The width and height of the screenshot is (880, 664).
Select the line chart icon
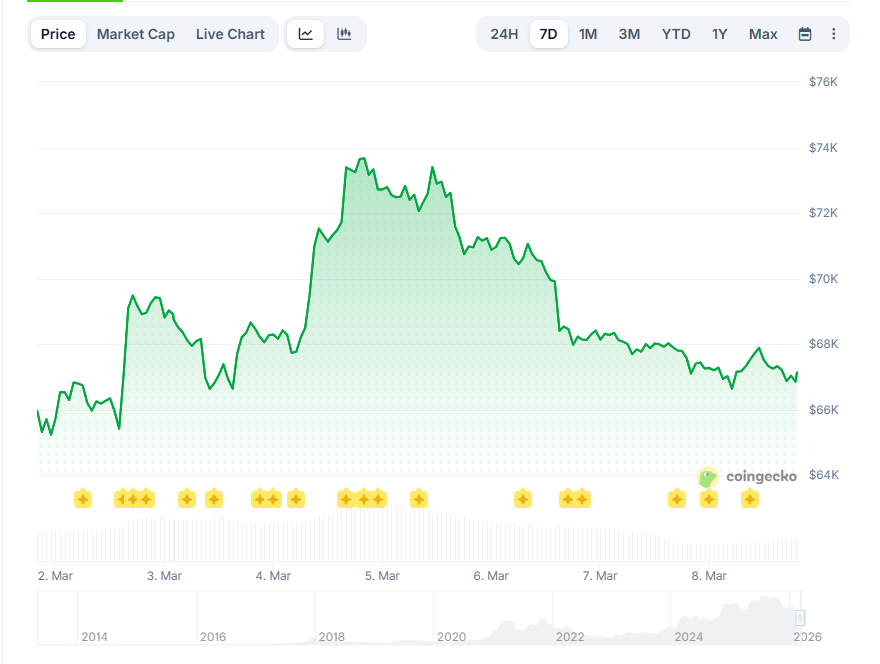pos(305,33)
